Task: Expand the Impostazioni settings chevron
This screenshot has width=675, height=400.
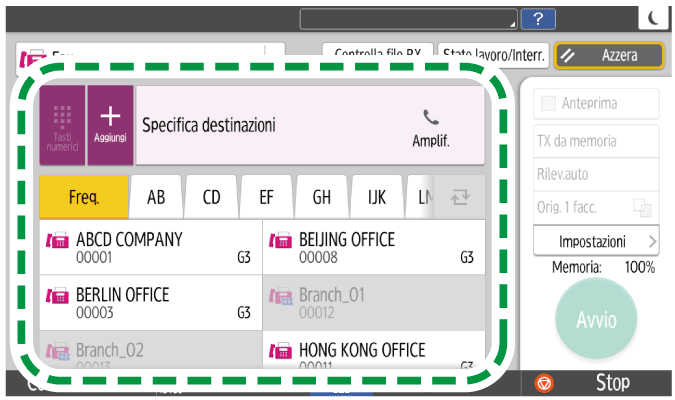Action: click(652, 242)
